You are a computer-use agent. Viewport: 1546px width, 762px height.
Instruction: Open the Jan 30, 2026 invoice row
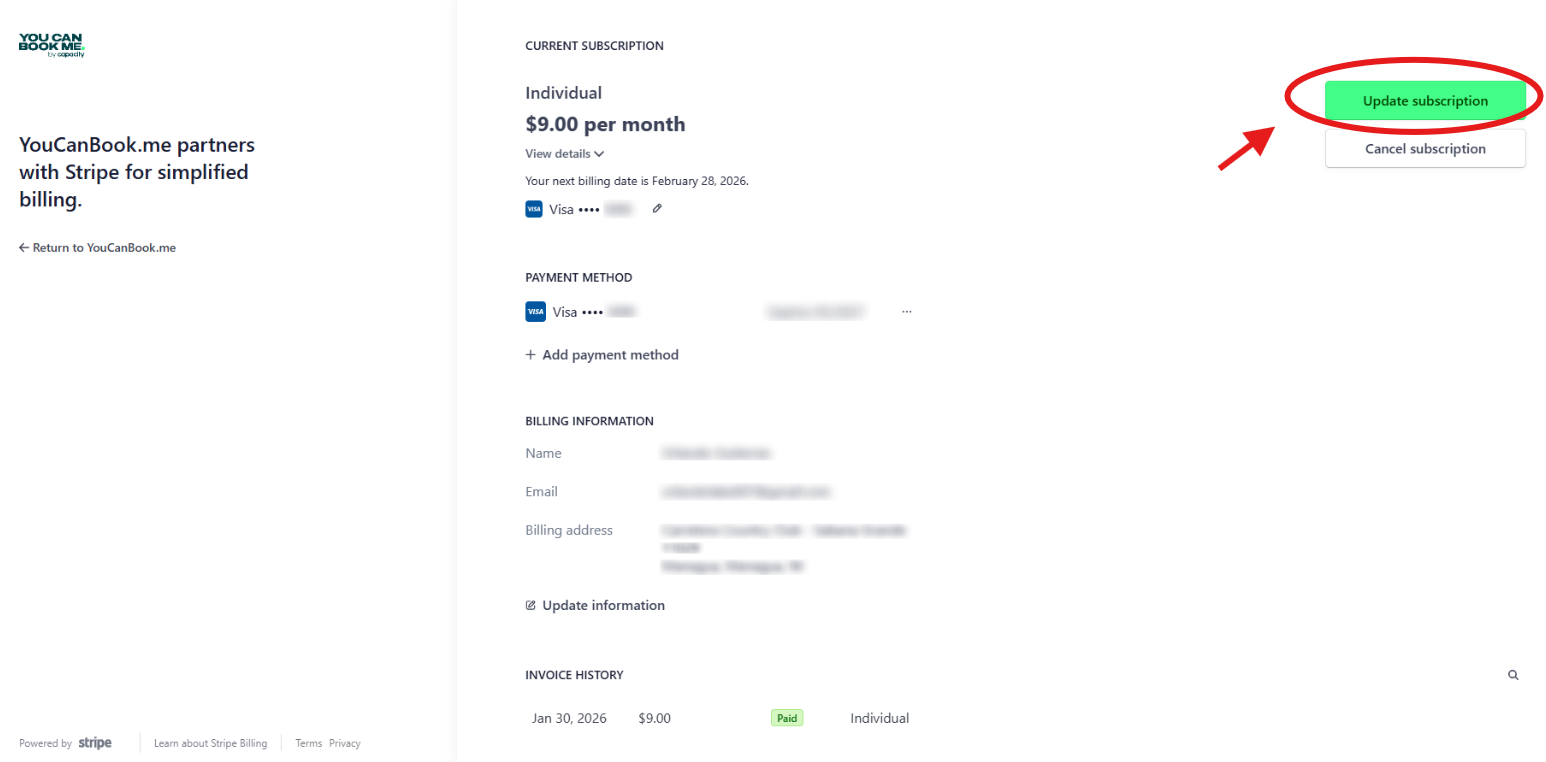click(569, 718)
